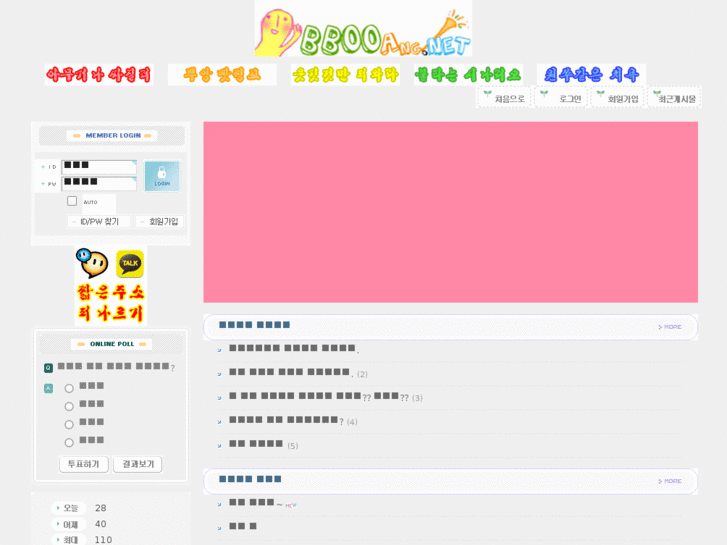Viewport: 727px width, 545px height.
Task: Click the LOGIN padlock button
Action: click(x=162, y=176)
